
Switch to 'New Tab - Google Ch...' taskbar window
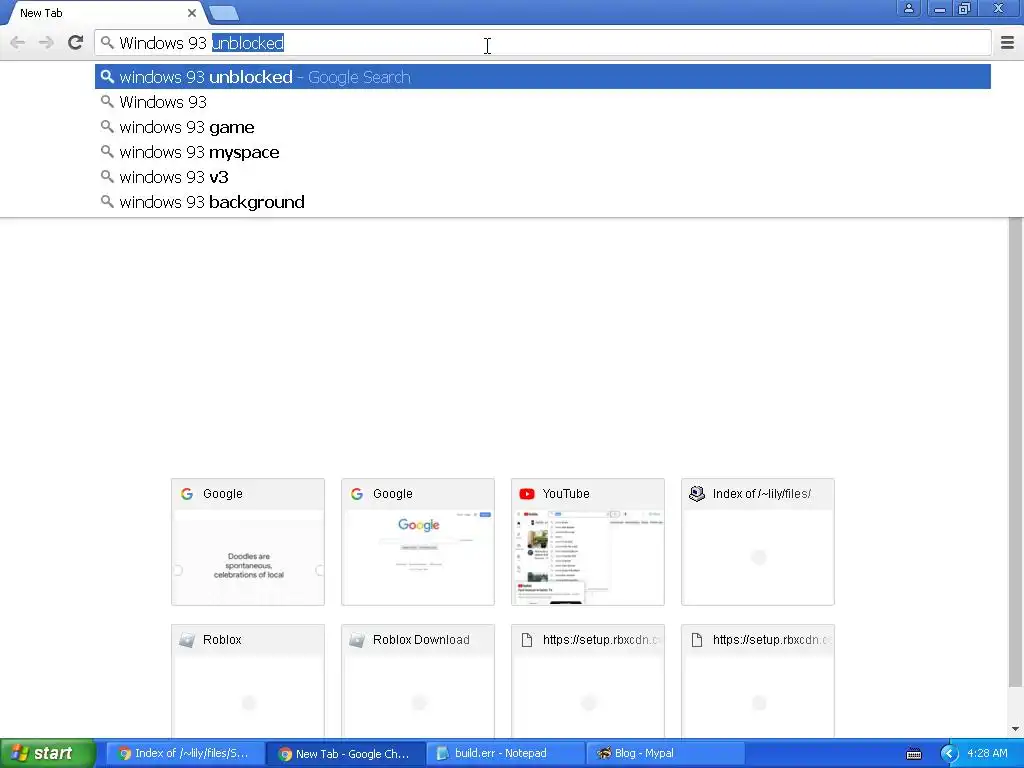point(345,754)
